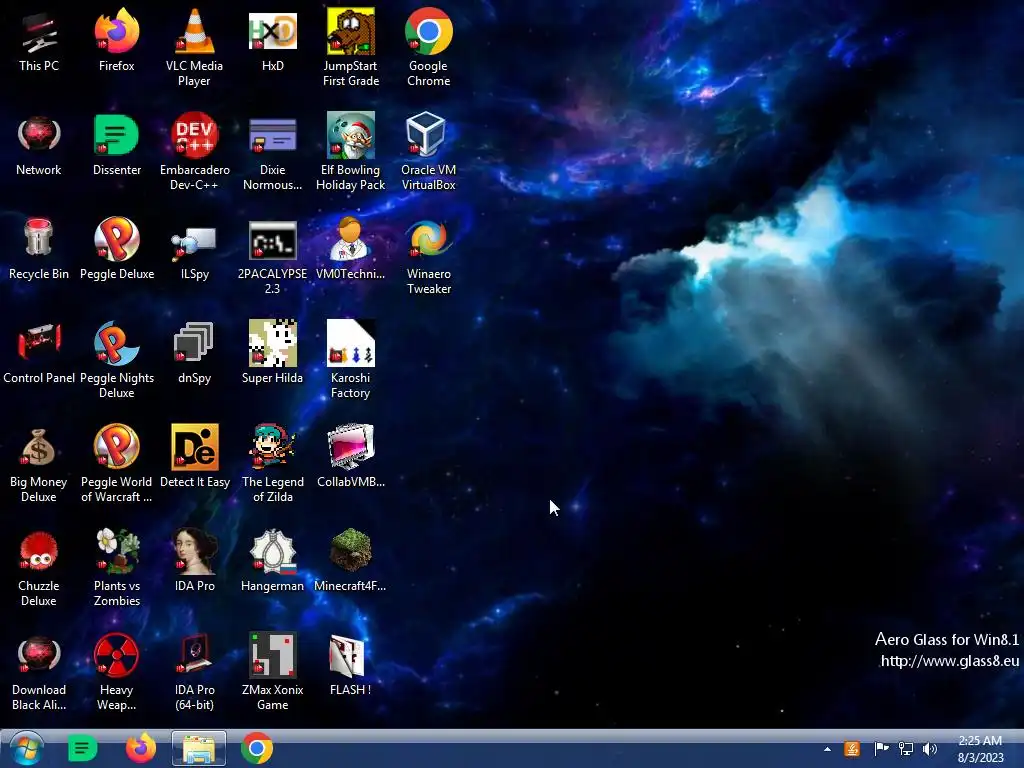Select the Heavy Weap... shortcut
The width and height of the screenshot is (1024, 768).
tap(116, 671)
